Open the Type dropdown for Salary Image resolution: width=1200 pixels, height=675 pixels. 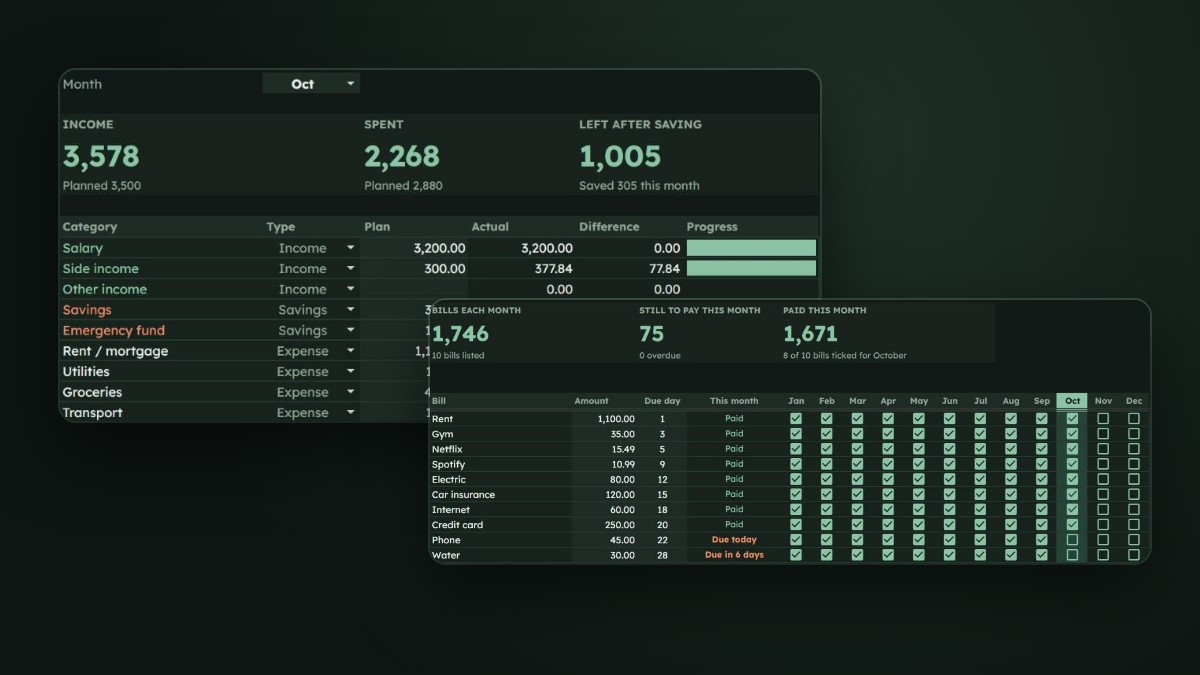tap(350, 248)
